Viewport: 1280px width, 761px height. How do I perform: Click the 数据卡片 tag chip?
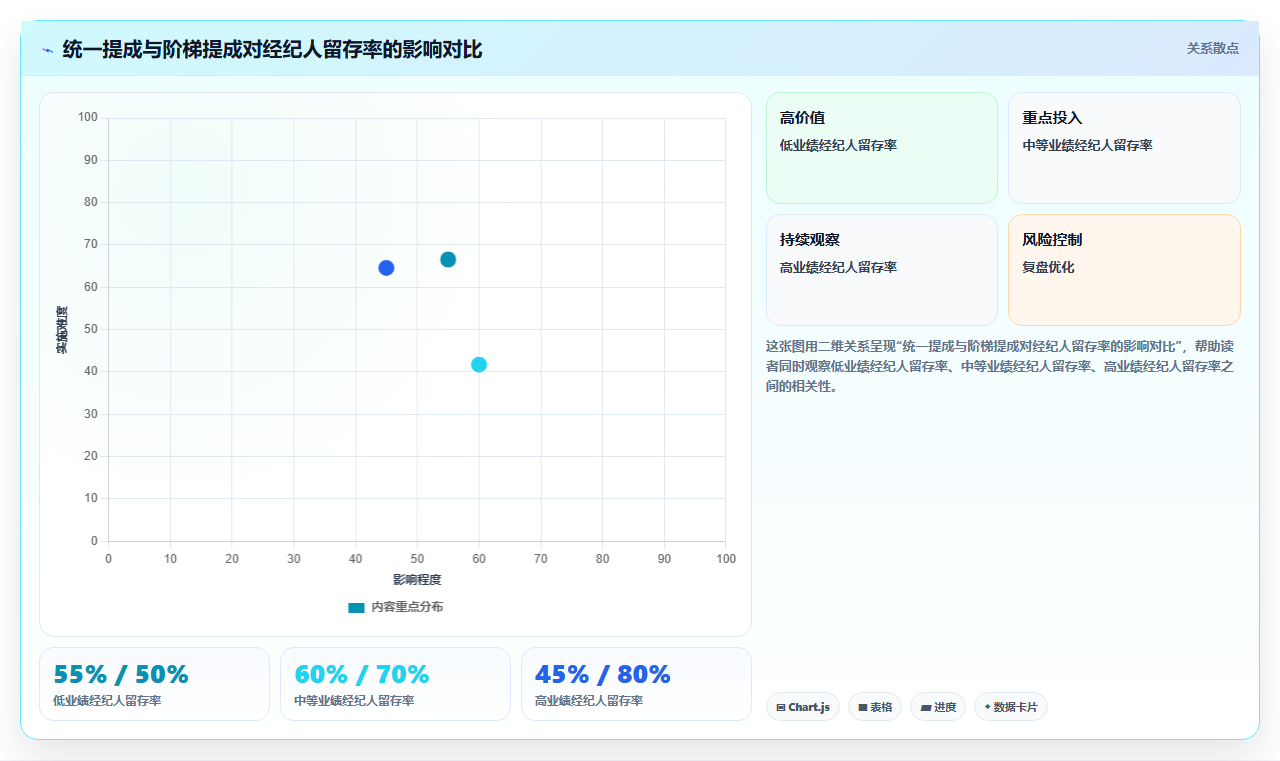[1011, 707]
